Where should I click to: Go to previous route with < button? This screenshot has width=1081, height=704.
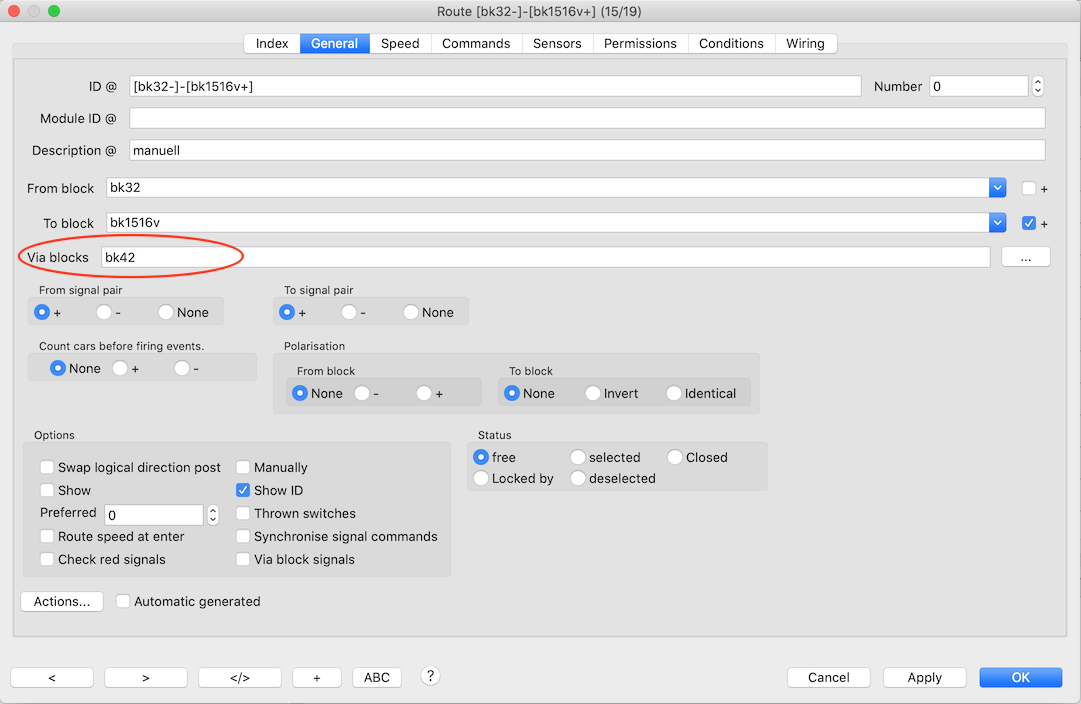pos(52,677)
